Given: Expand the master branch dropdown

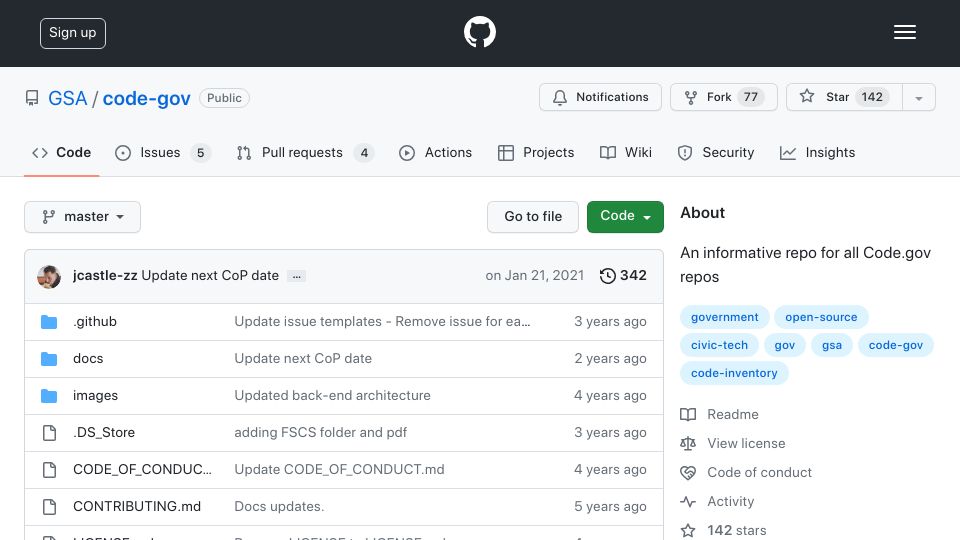Looking at the screenshot, I should [x=83, y=217].
